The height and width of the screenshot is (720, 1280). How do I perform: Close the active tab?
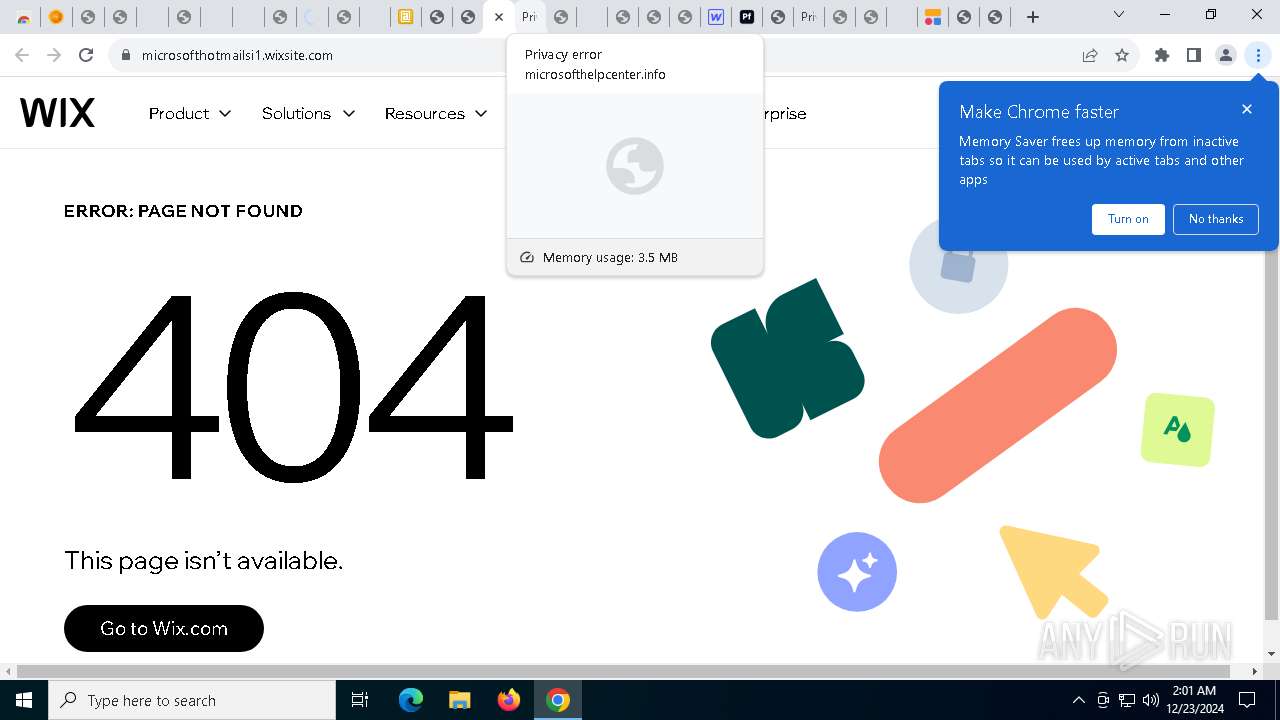pos(499,16)
